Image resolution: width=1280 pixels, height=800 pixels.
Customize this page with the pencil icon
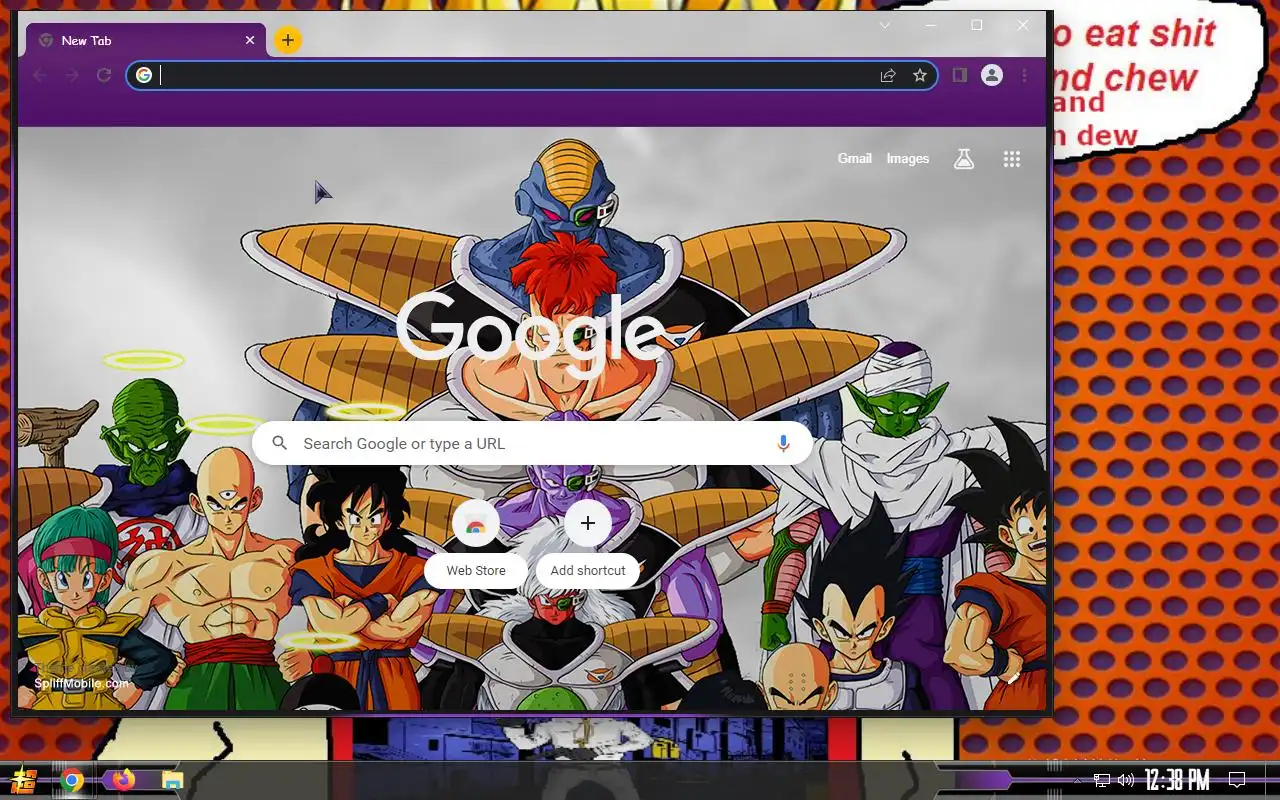[x=1013, y=677]
